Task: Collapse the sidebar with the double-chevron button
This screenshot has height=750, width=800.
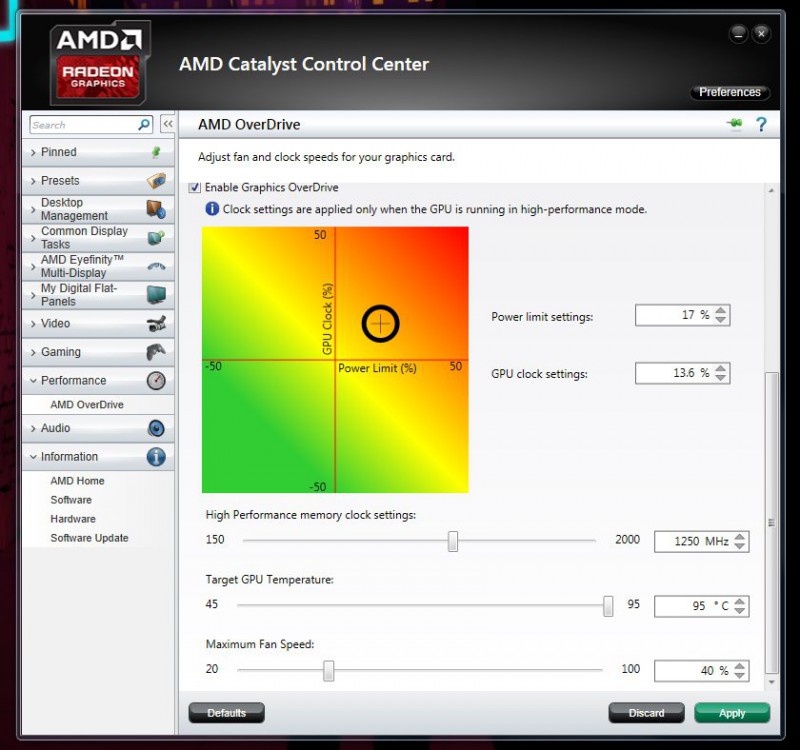Action: 167,124
